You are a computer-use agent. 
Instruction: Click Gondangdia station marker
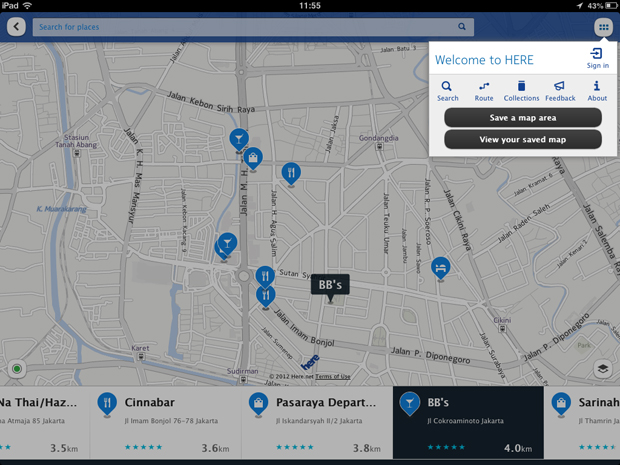380,147
